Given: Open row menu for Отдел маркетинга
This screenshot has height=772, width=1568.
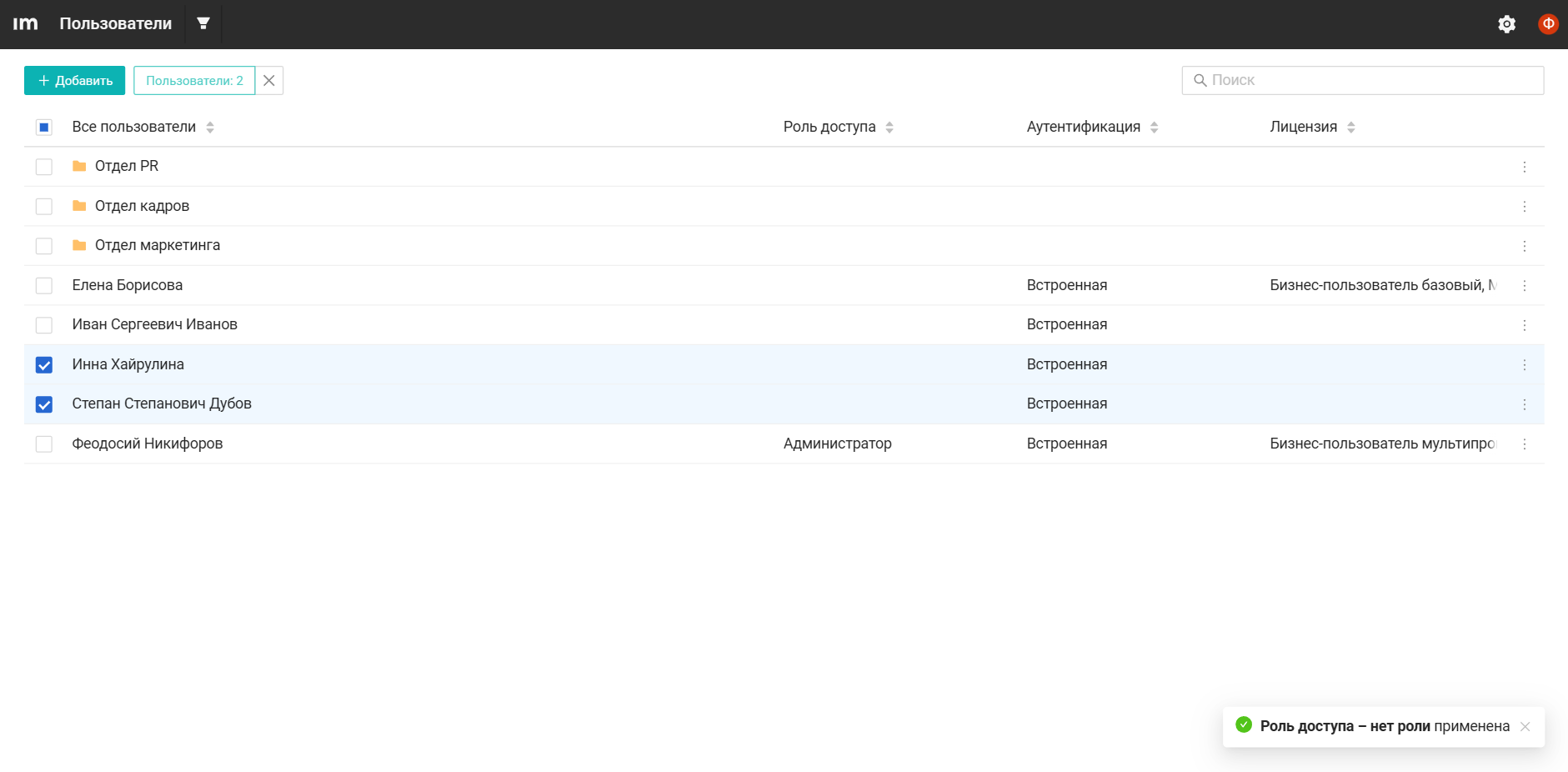Looking at the screenshot, I should 1525,246.
